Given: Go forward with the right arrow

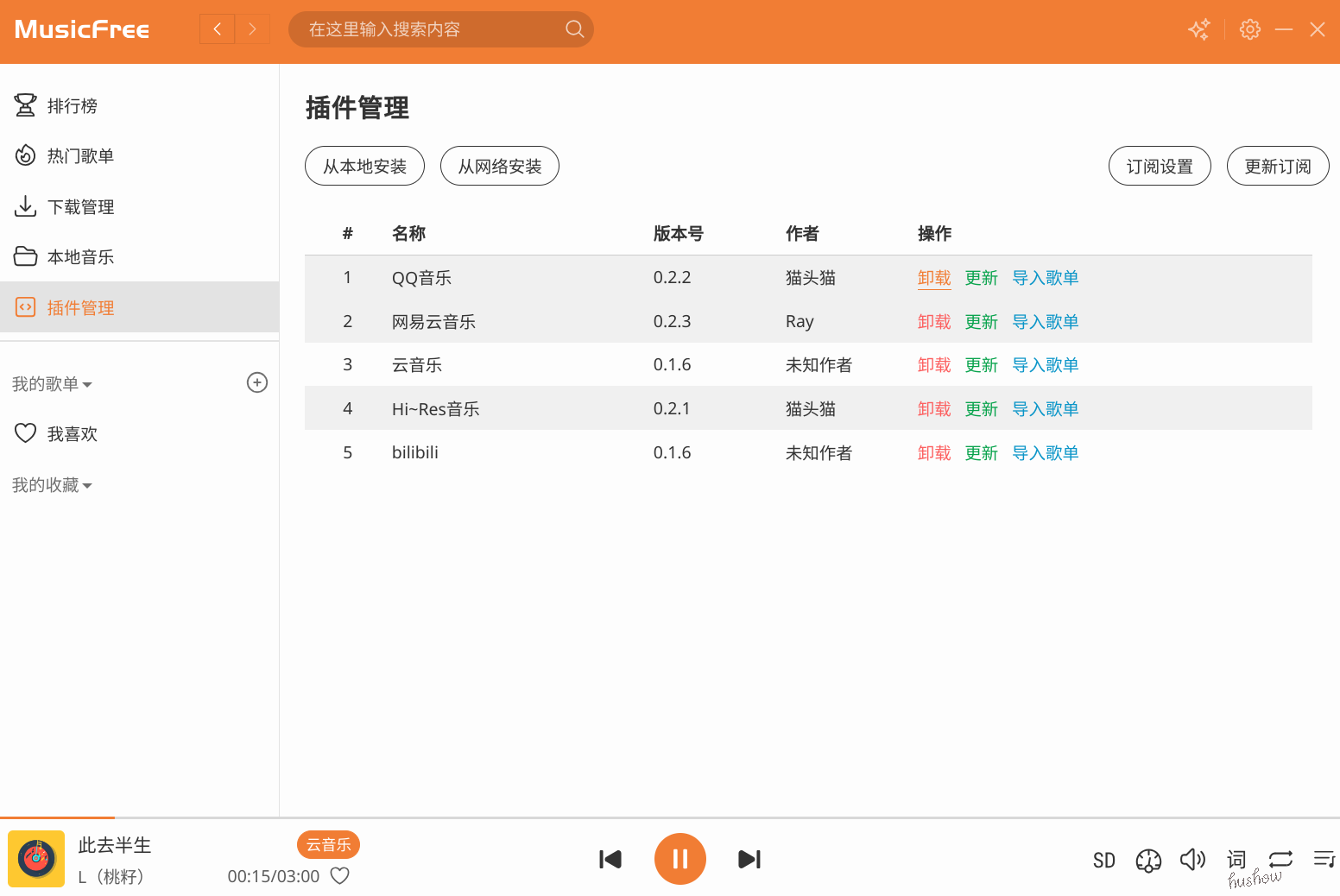Looking at the screenshot, I should pyautogui.click(x=253, y=29).
